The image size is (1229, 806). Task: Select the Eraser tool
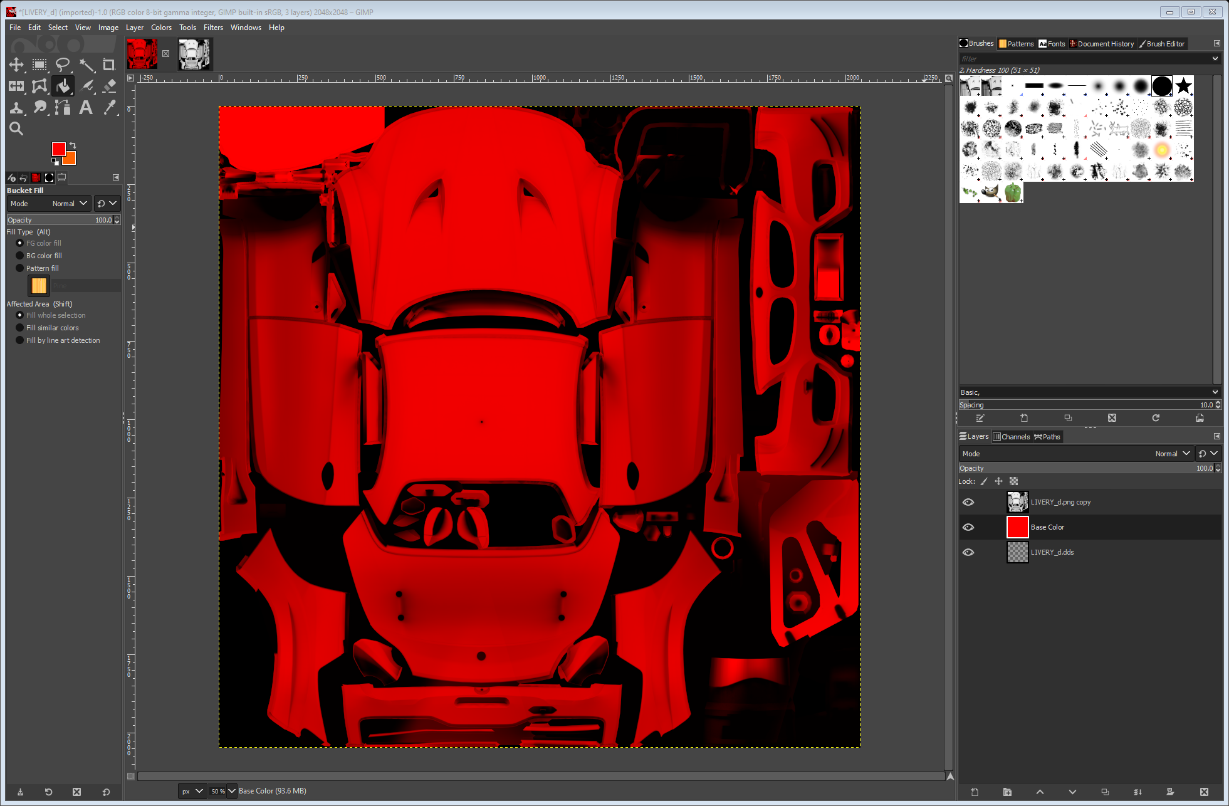109,86
